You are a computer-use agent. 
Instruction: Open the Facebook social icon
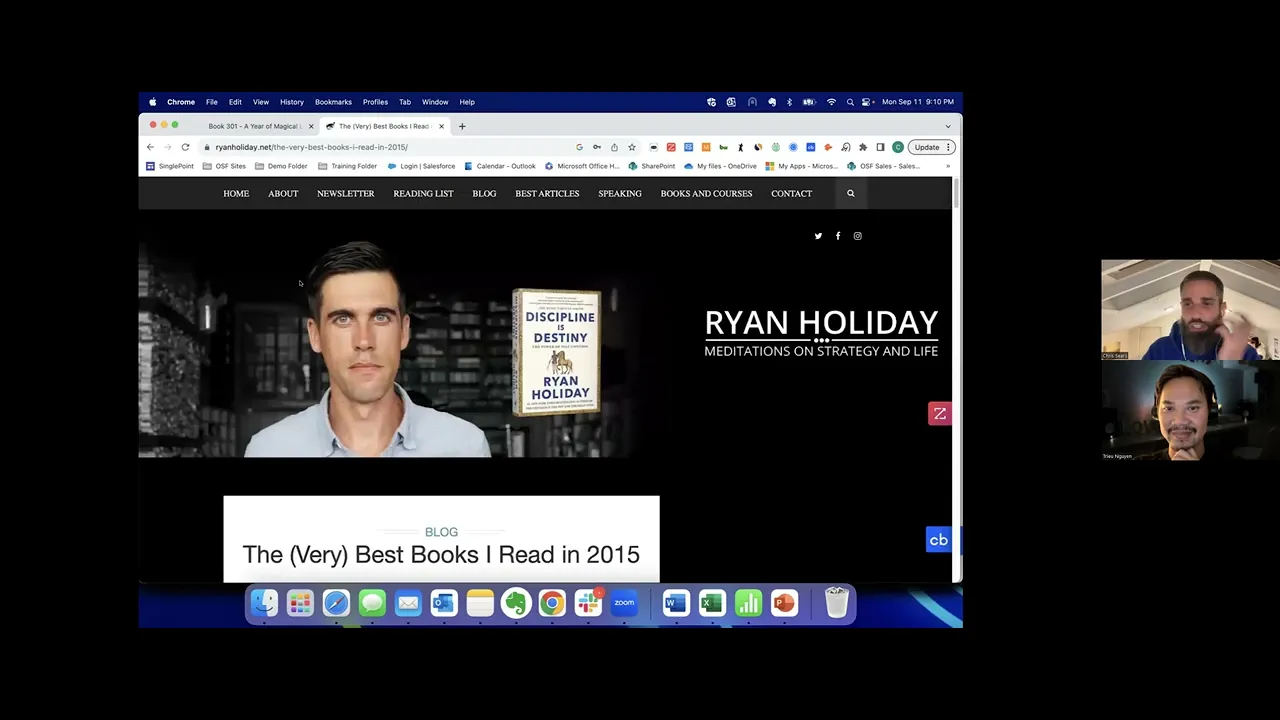(x=838, y=236)
